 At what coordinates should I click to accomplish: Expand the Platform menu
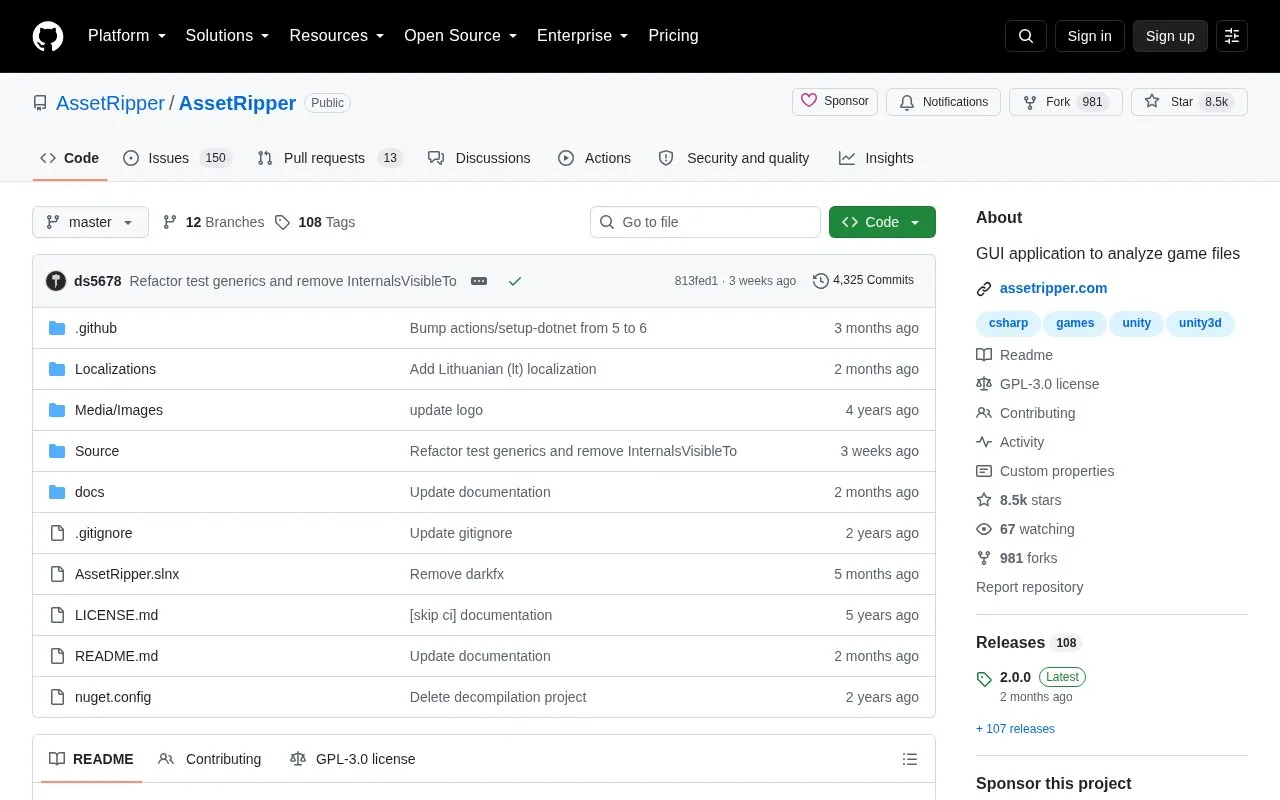pos(127,36)
